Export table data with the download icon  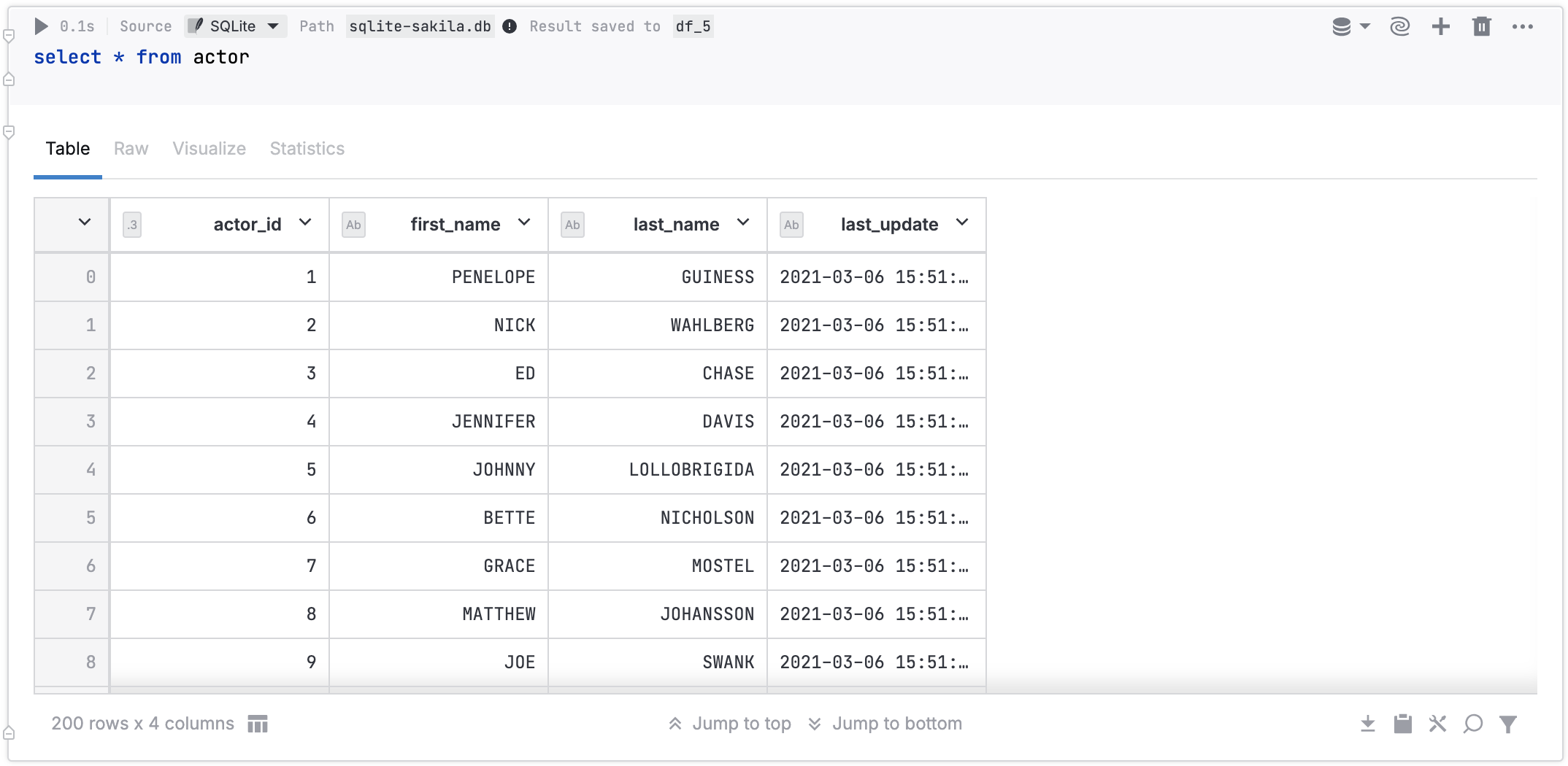coord(1367,724)
